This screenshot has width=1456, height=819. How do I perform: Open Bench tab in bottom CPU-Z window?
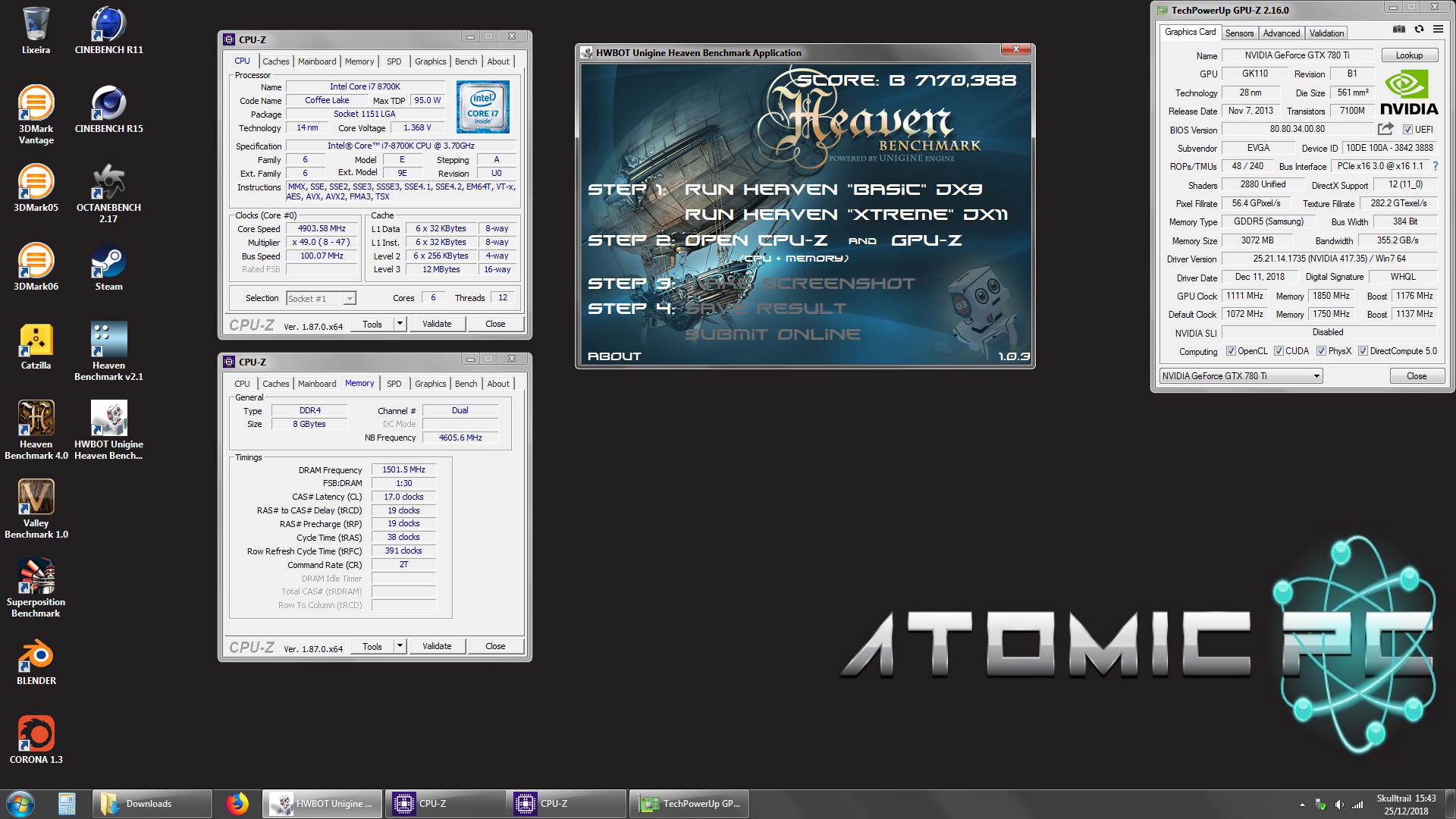[x=466, y=384]
